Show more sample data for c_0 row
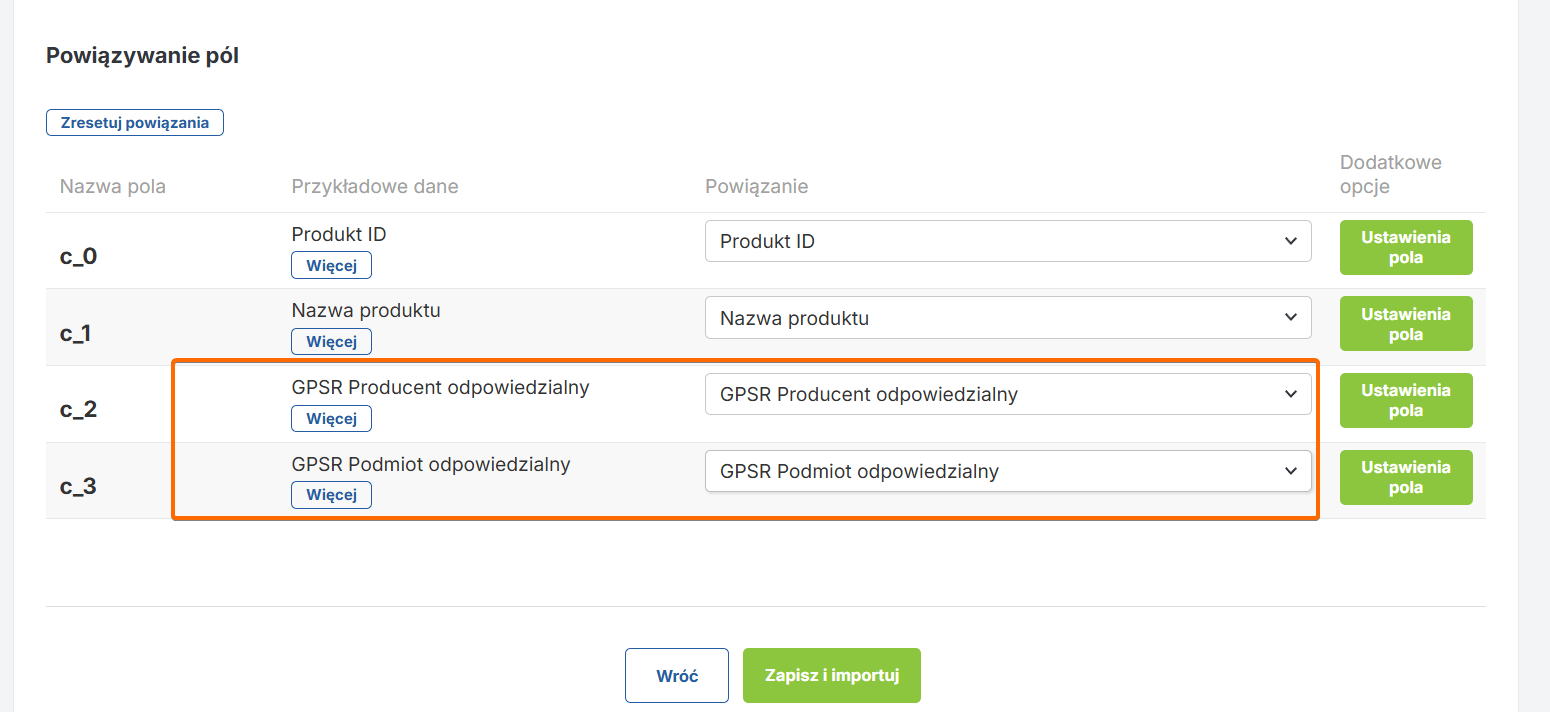1550x712 pixels. [x=331, y=265]
